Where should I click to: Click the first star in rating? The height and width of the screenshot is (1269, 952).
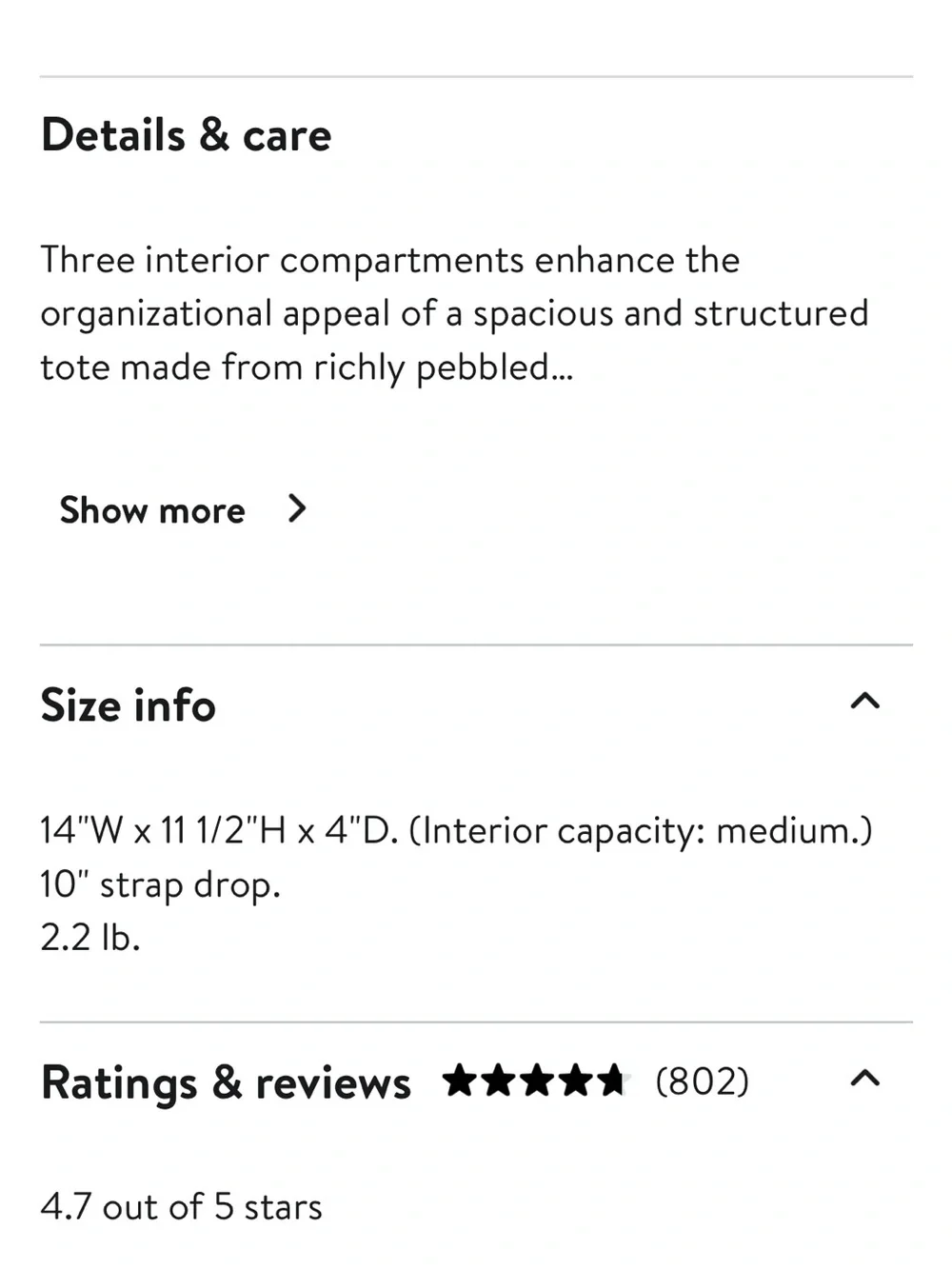460,1081
